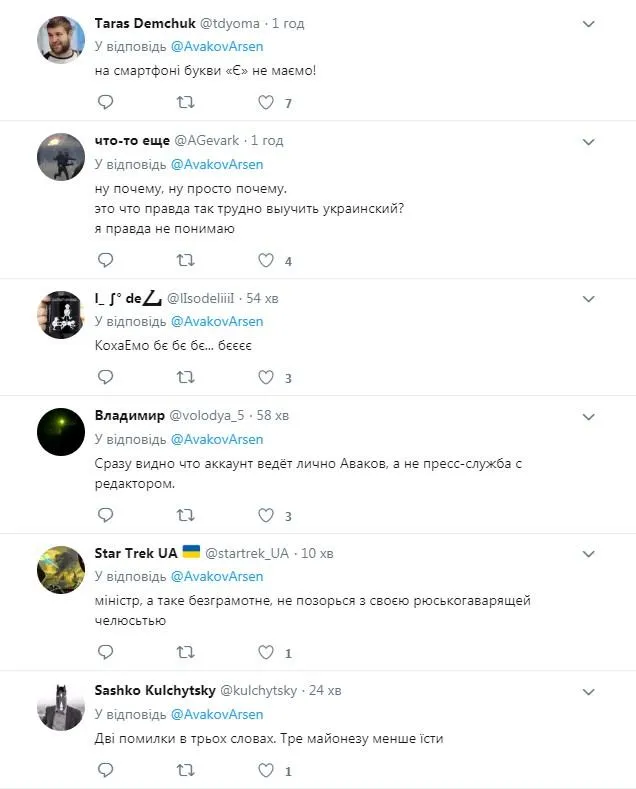
Task: Open the '54 хв' timestamp link
Action: (x=267, y=298)
